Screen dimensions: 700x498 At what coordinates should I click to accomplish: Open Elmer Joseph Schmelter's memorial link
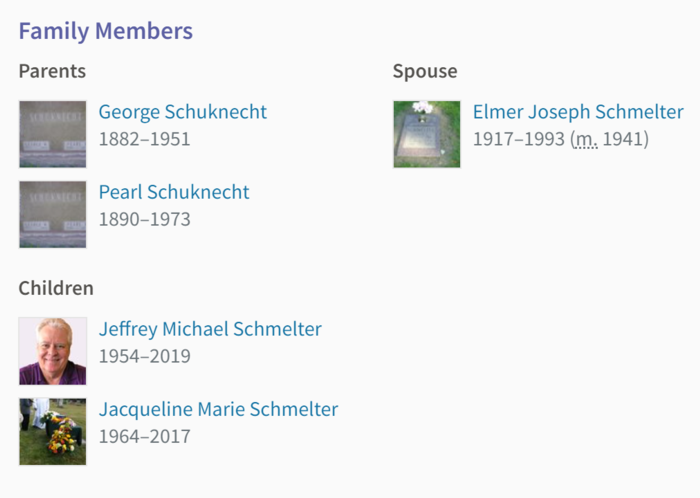578,112
